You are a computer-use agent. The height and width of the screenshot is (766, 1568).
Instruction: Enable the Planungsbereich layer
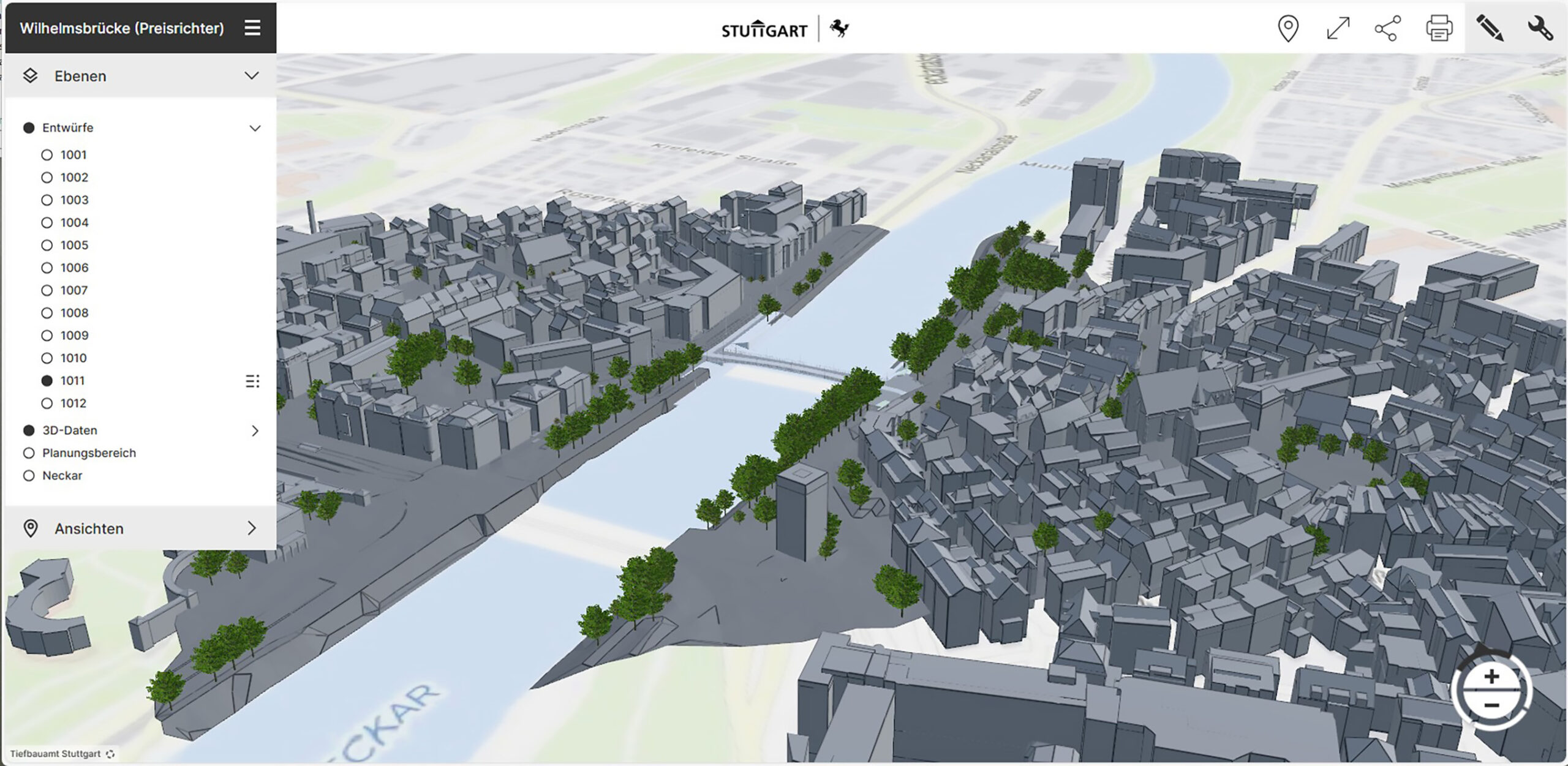click(x=29, y=453)
